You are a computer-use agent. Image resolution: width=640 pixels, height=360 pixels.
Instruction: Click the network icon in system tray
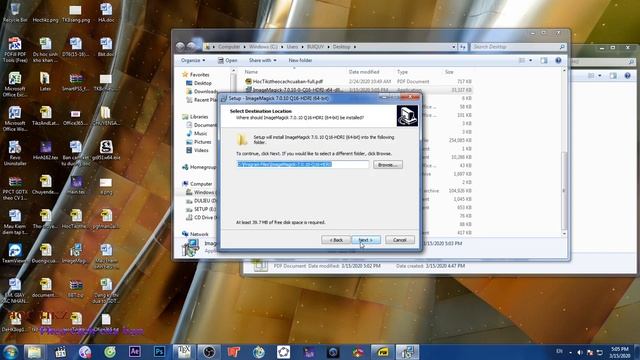point(599,352)
